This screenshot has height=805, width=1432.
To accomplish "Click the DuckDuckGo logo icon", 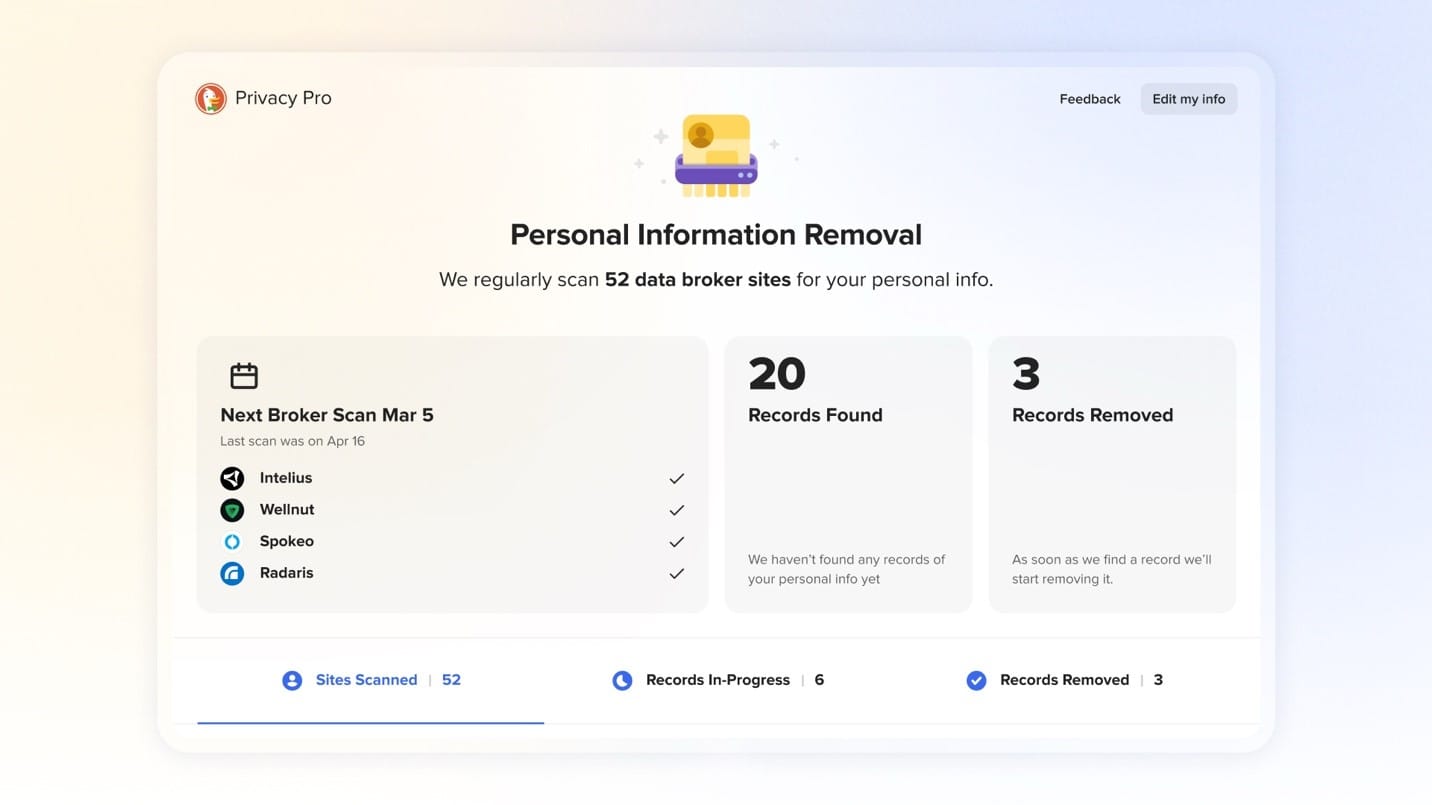I will [x=210, y=98].
